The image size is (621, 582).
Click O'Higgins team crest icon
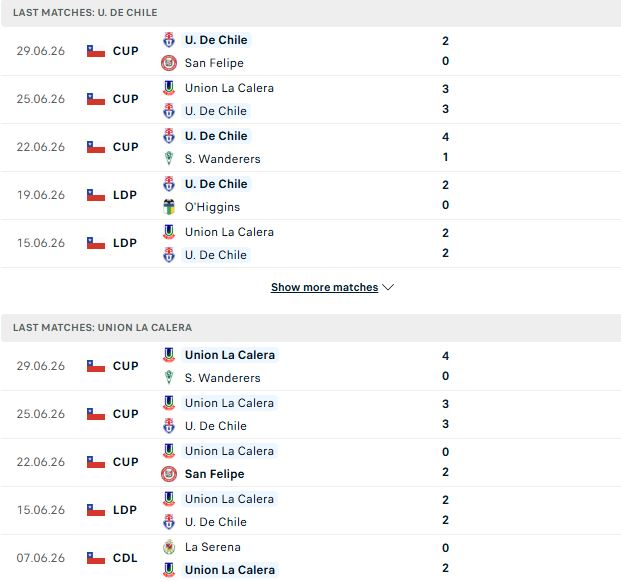pos(169,207)
